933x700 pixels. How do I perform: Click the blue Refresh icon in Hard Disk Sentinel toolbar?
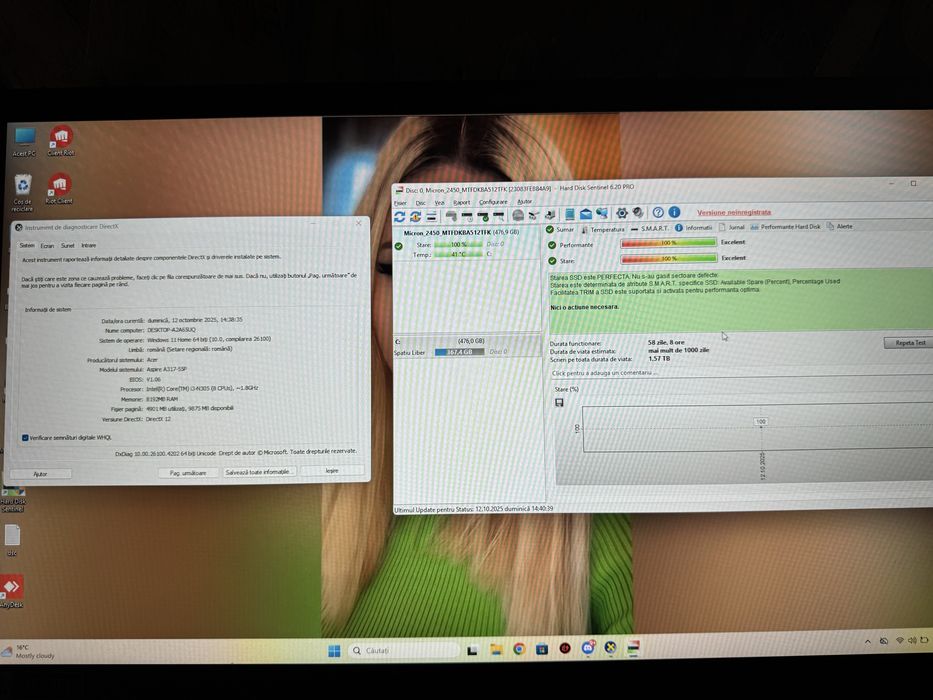coord(400,216)
